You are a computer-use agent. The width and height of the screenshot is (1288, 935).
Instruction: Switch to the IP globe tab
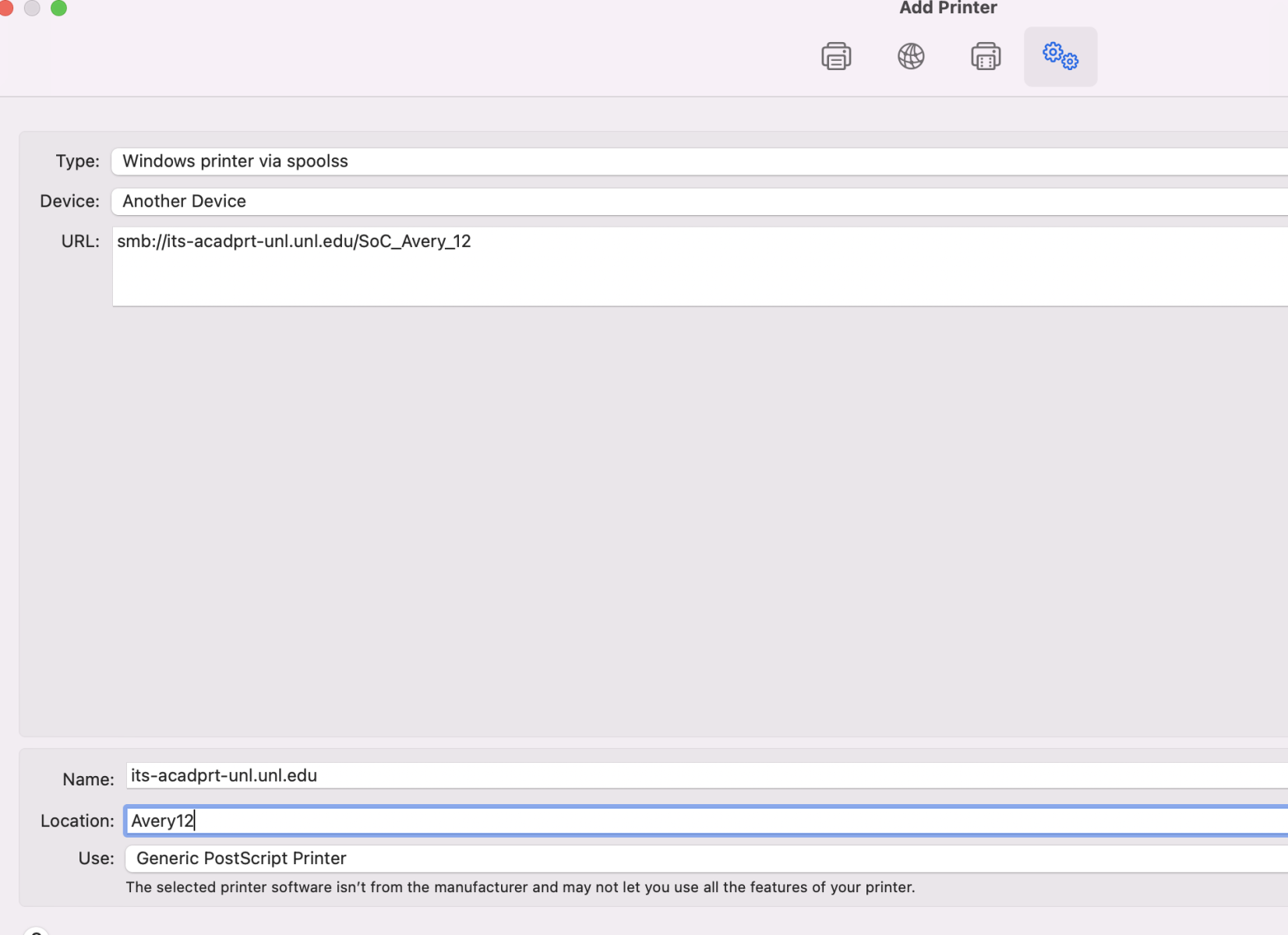click(911, 56)
